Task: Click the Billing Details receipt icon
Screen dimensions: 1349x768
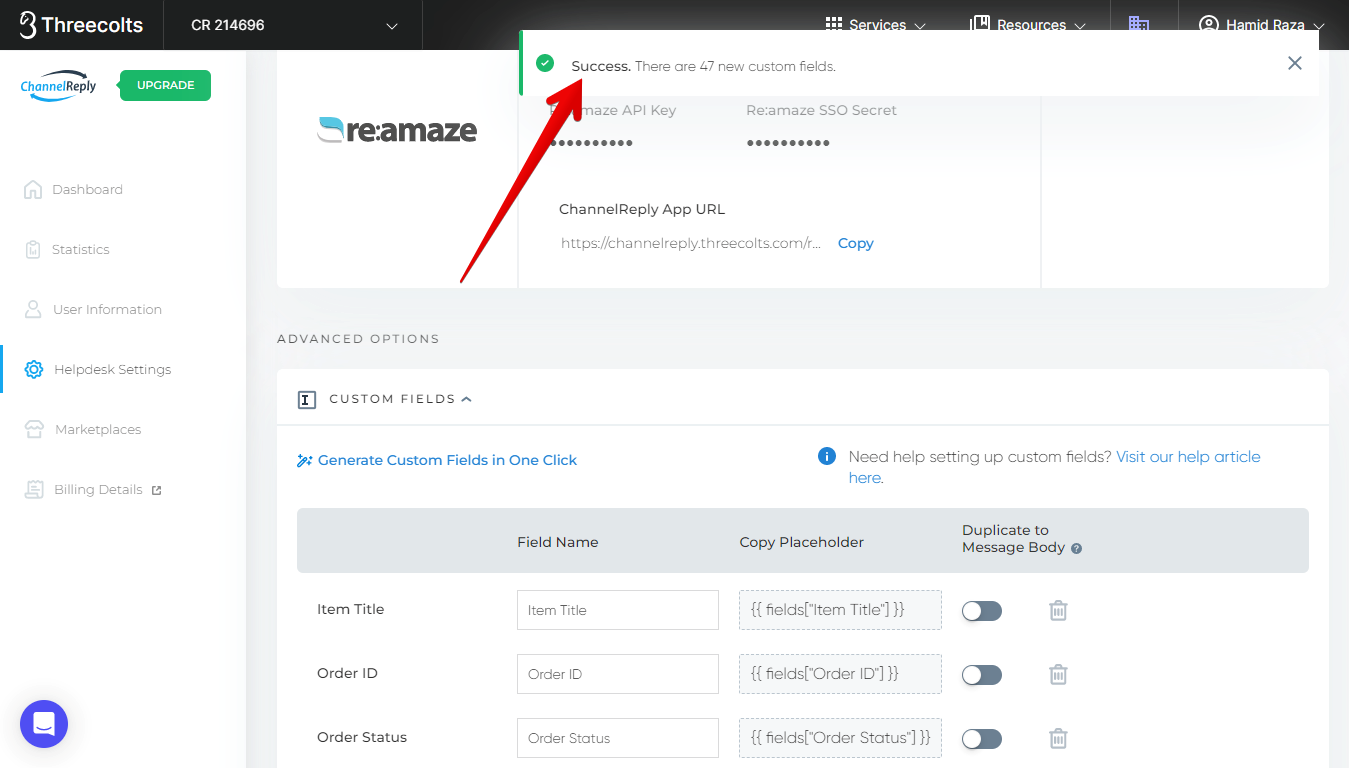Action: coord(35,489)
